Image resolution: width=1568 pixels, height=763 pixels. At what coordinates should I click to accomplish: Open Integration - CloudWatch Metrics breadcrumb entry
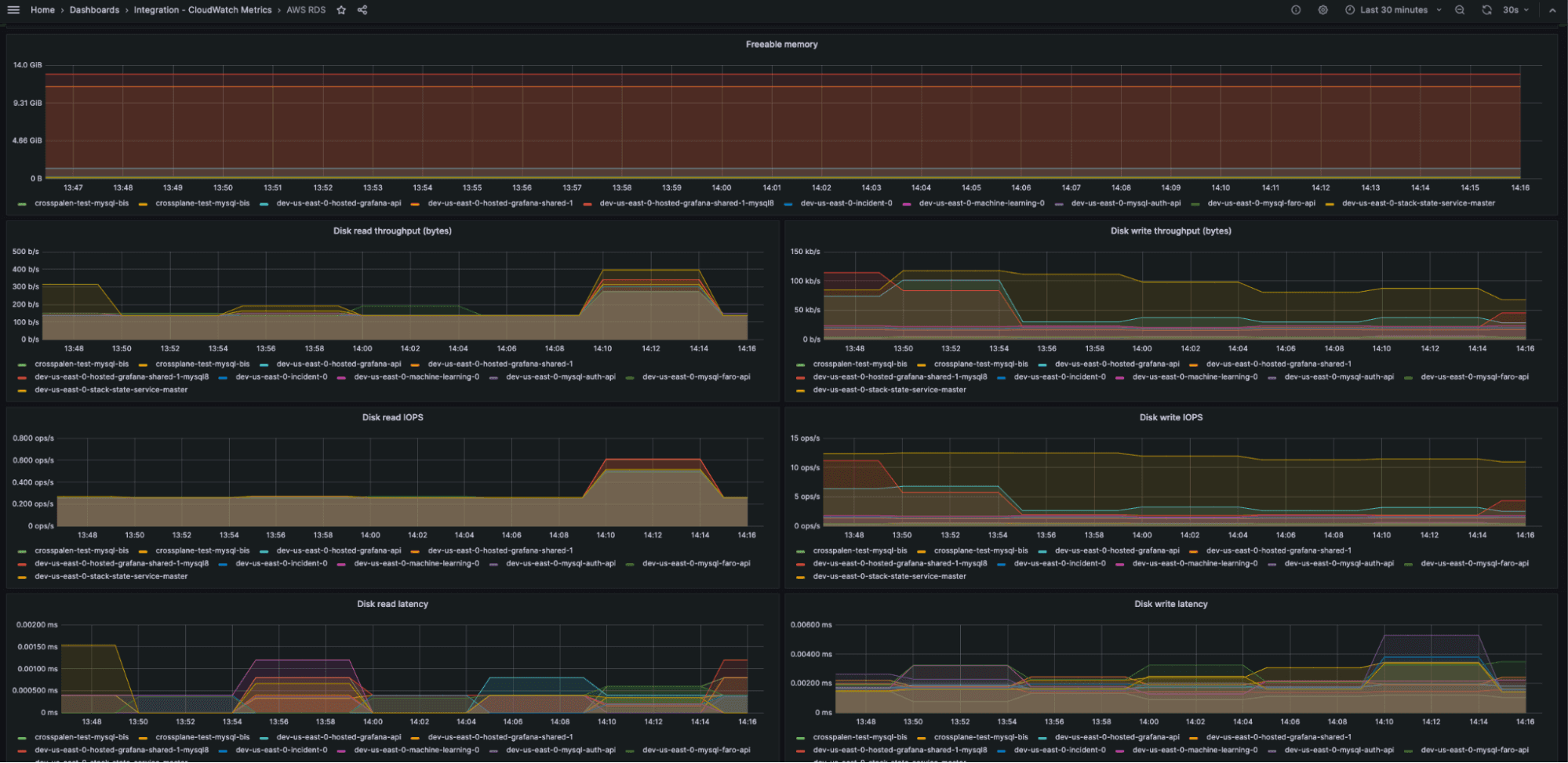point(202,9)
